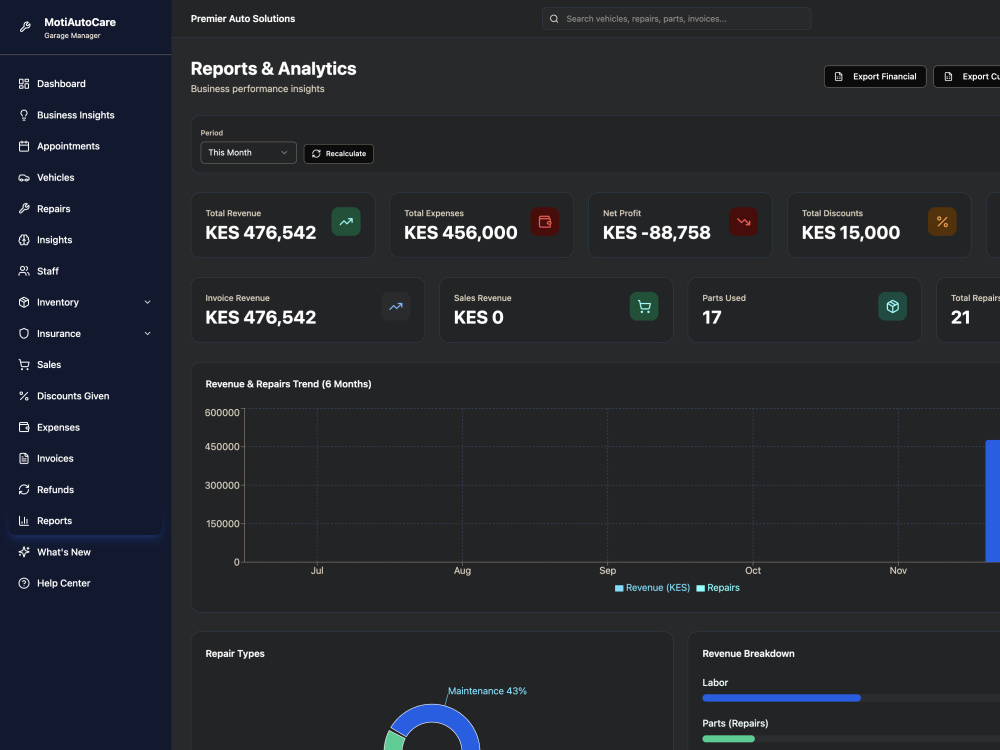Image resolution: width=1000 pixels, height=750 pixels.
Task: Click the Revenue (KES) legend swatch
Action: point(619,588)
